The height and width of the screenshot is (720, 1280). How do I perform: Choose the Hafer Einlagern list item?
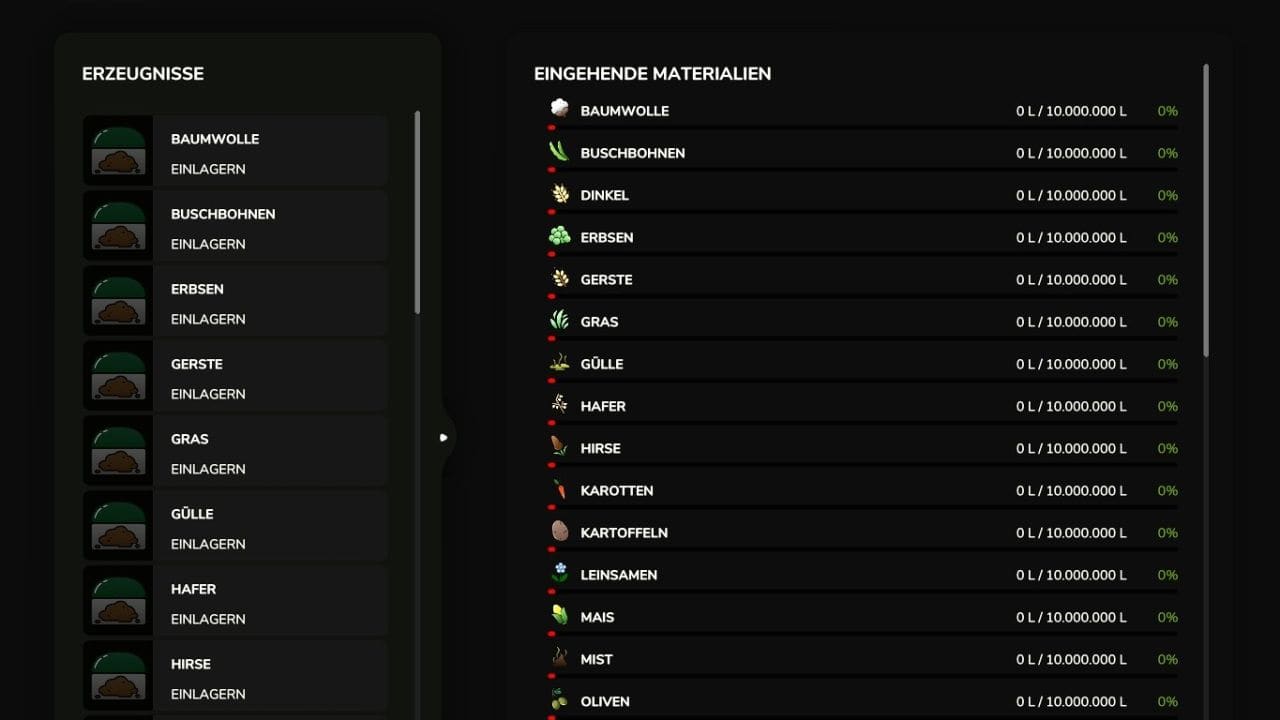coord(270,601)
